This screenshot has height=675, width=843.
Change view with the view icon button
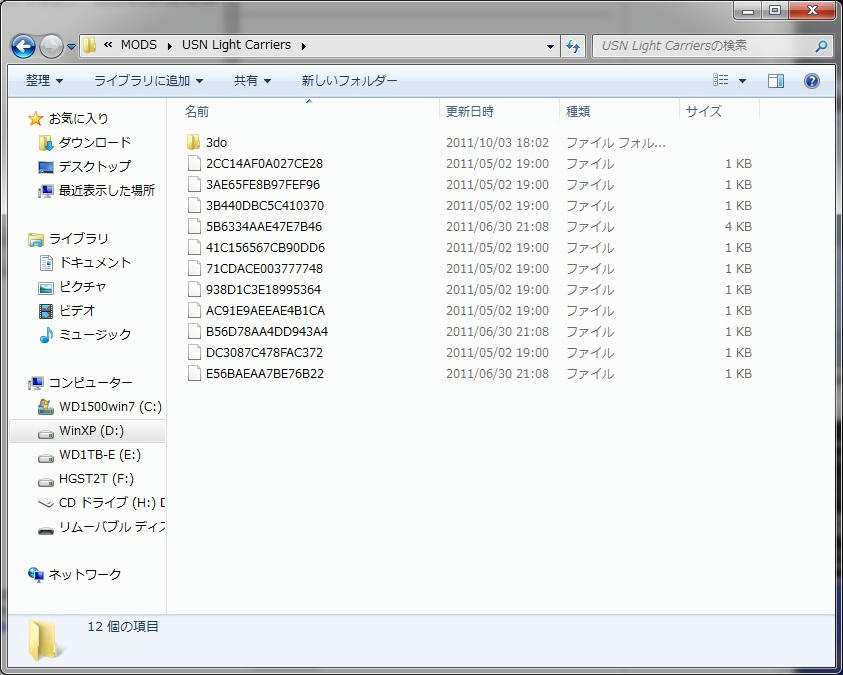click(x=720, y=80)
